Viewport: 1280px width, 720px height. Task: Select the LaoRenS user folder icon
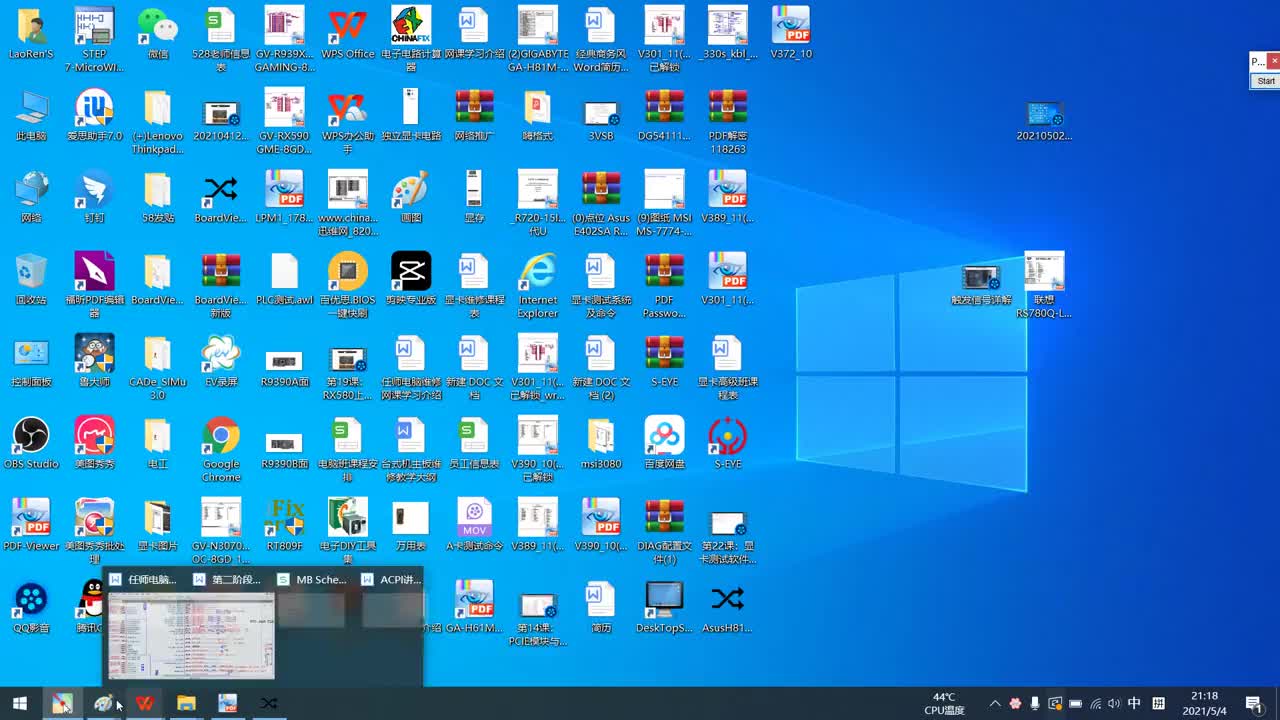(31, 34)
